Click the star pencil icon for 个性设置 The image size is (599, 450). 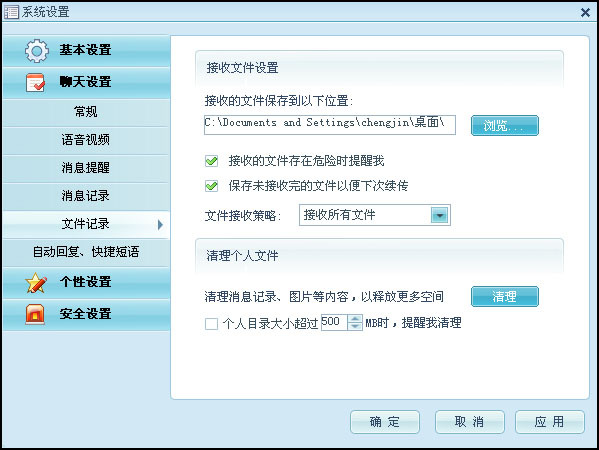36,283
